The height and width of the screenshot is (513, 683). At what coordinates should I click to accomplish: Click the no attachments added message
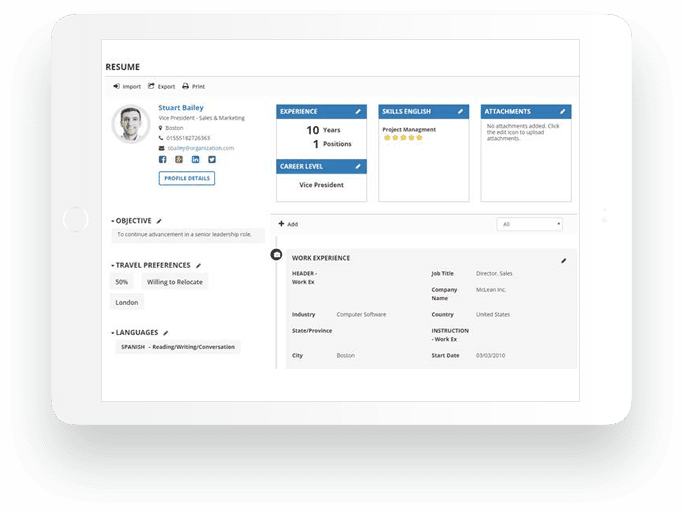[x=523, y=132]
